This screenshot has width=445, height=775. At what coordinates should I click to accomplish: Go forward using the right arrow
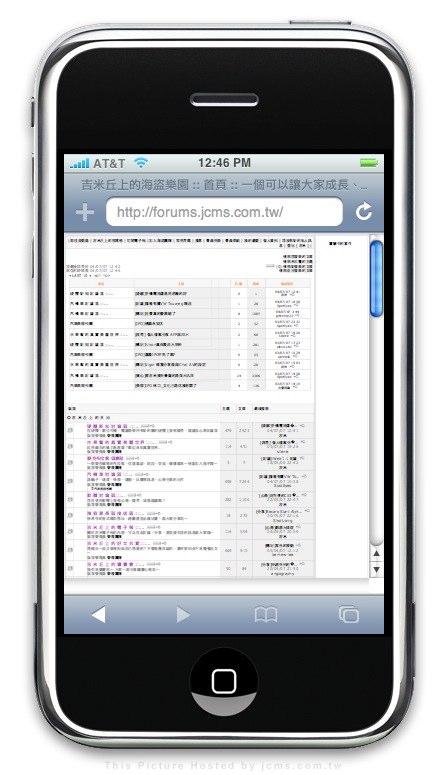click(x=183, y=615)
